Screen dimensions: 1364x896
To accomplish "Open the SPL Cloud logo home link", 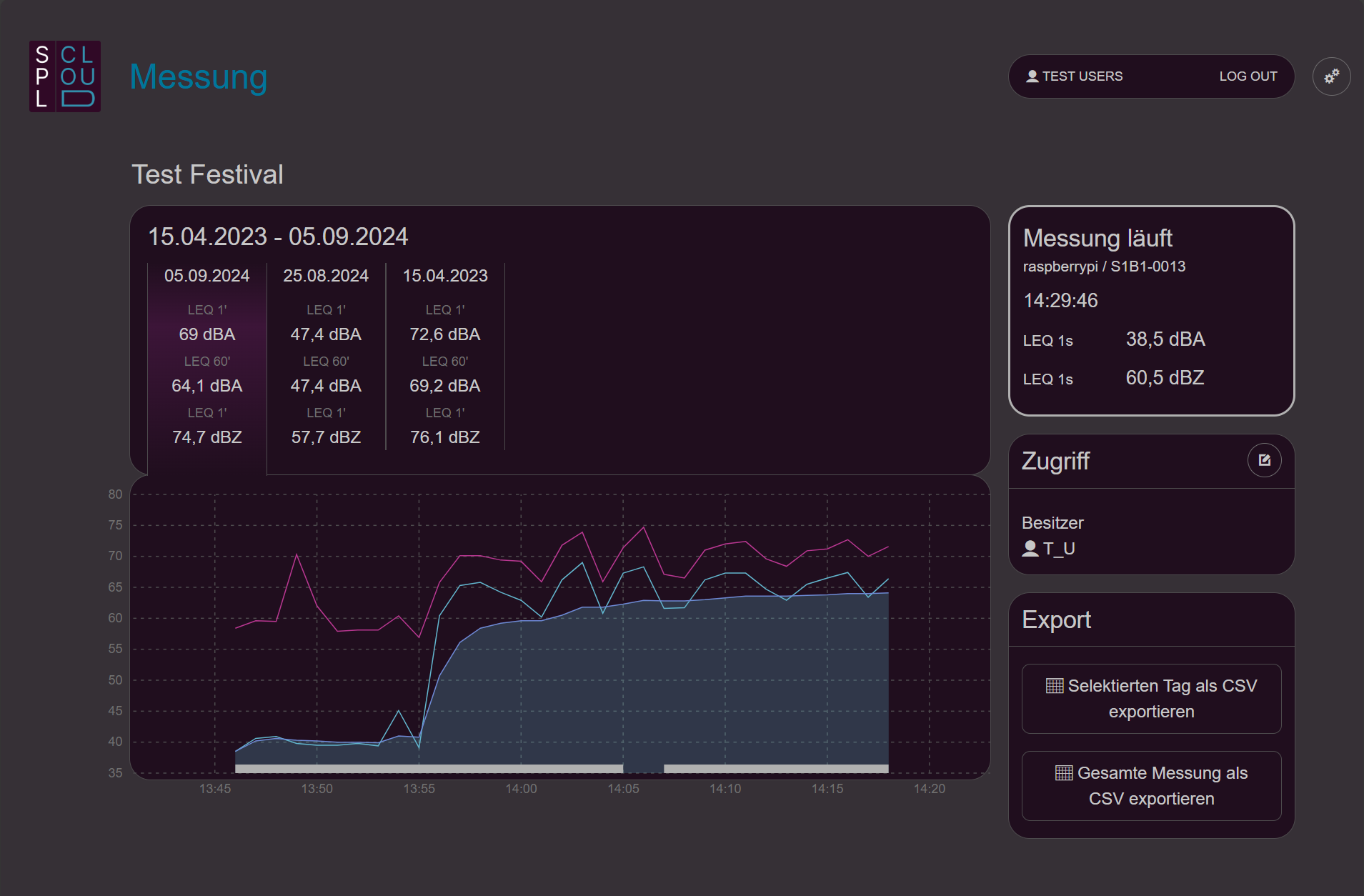I will coord(65,76).
